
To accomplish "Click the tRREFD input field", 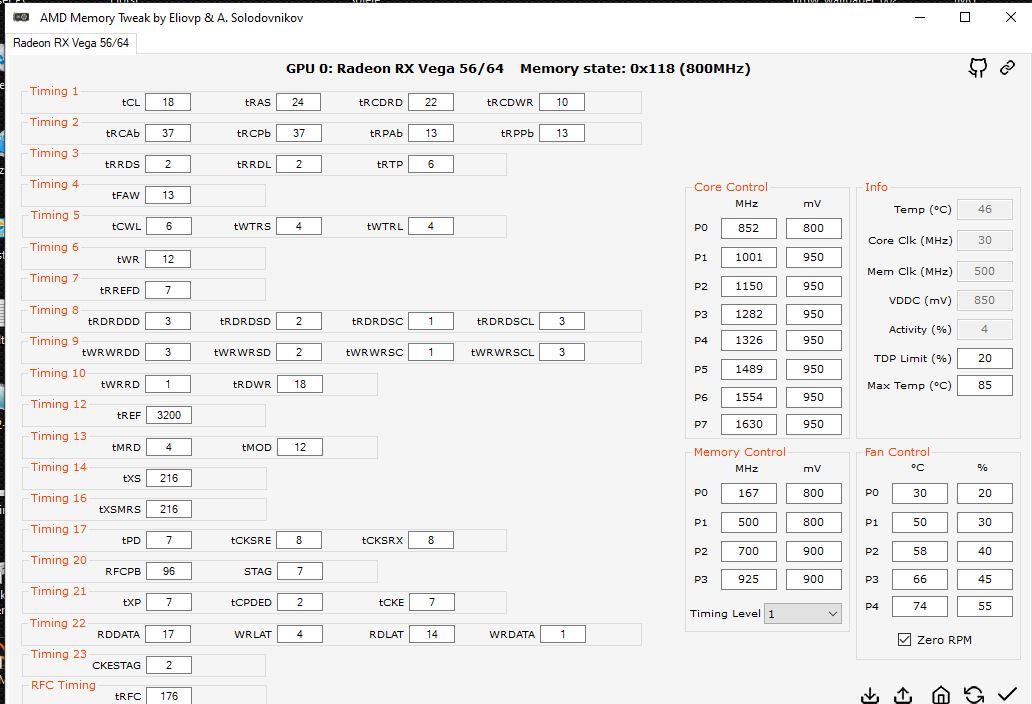I will click(x=168, y=290).
